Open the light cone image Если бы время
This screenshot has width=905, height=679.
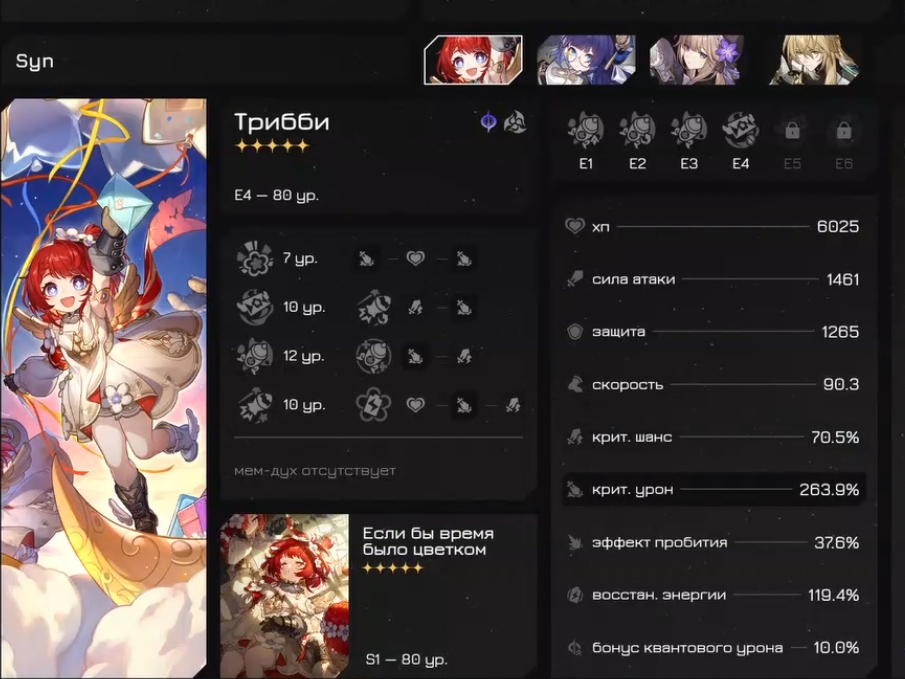point(285,595)
